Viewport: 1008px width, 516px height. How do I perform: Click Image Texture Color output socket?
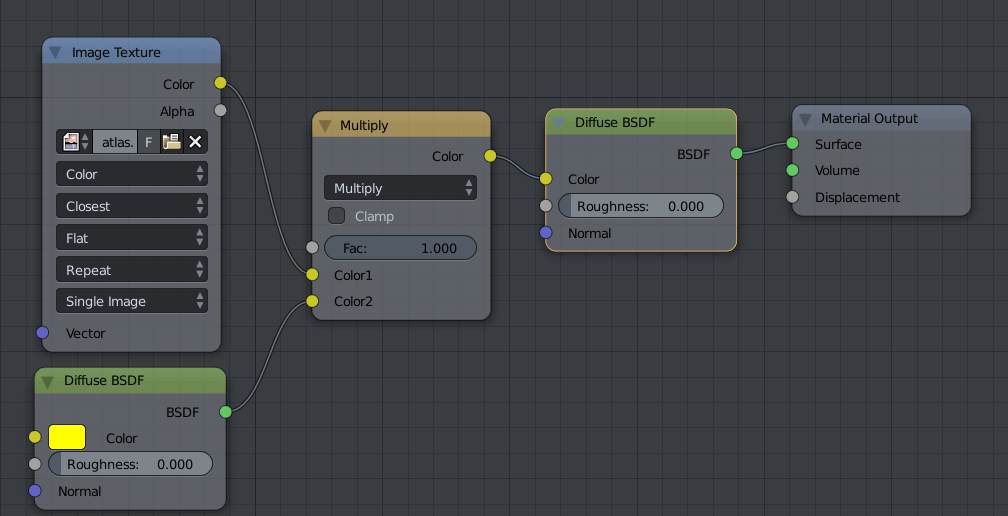[220, 82]
